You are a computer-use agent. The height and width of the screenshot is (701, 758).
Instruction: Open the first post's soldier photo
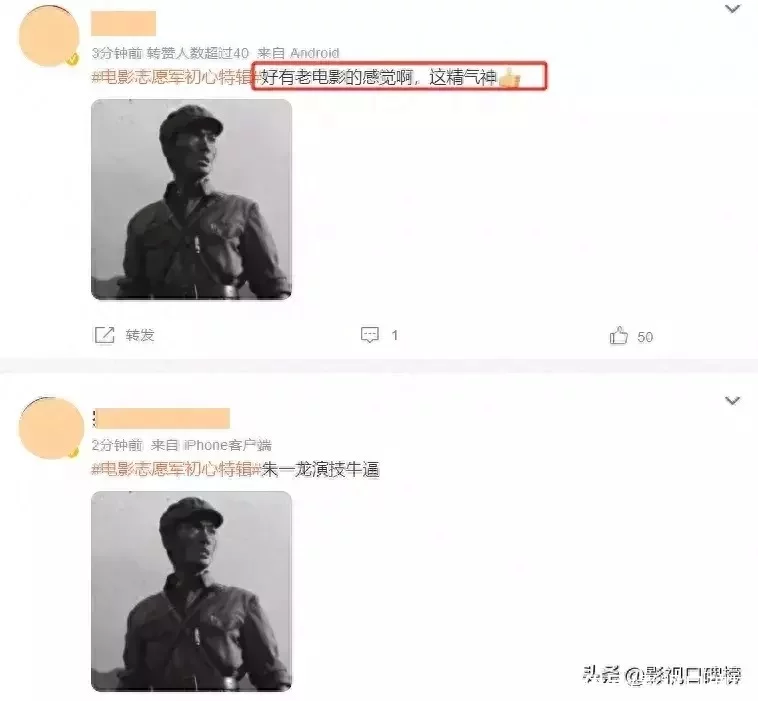pyautogui.click(x=191, y=200)
